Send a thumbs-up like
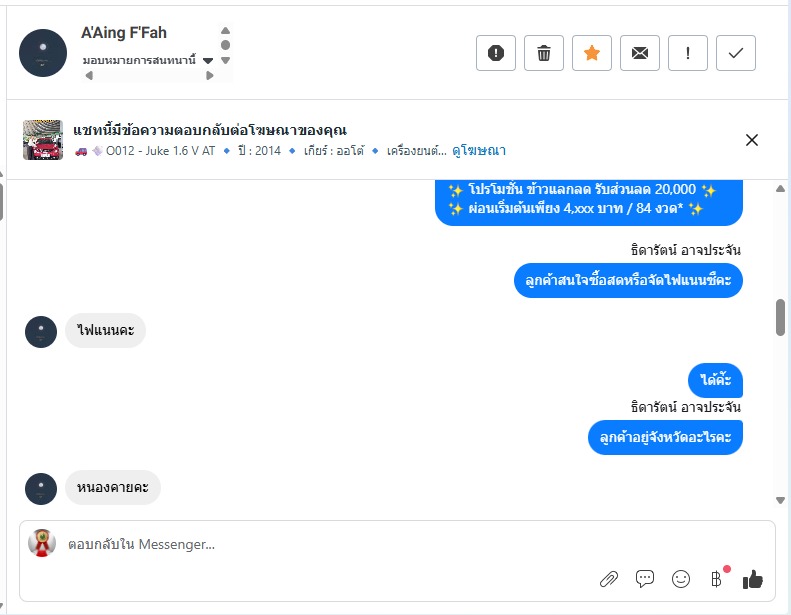Viewport: 791px width, 615px height. tap(753, 578)
